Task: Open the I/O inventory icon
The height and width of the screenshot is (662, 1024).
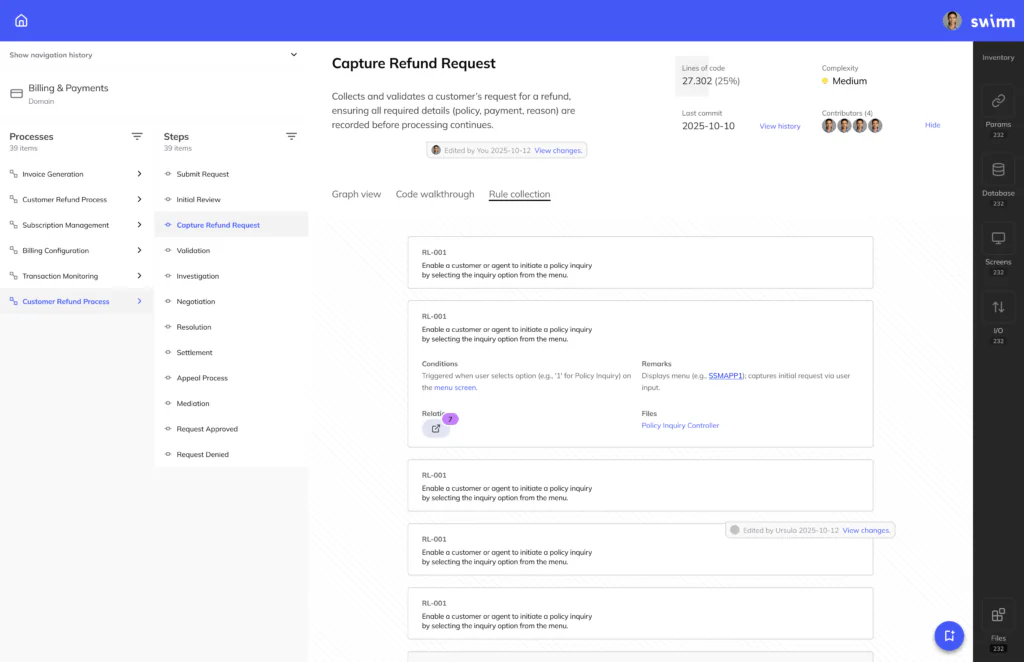Action: tap(997, 308)
